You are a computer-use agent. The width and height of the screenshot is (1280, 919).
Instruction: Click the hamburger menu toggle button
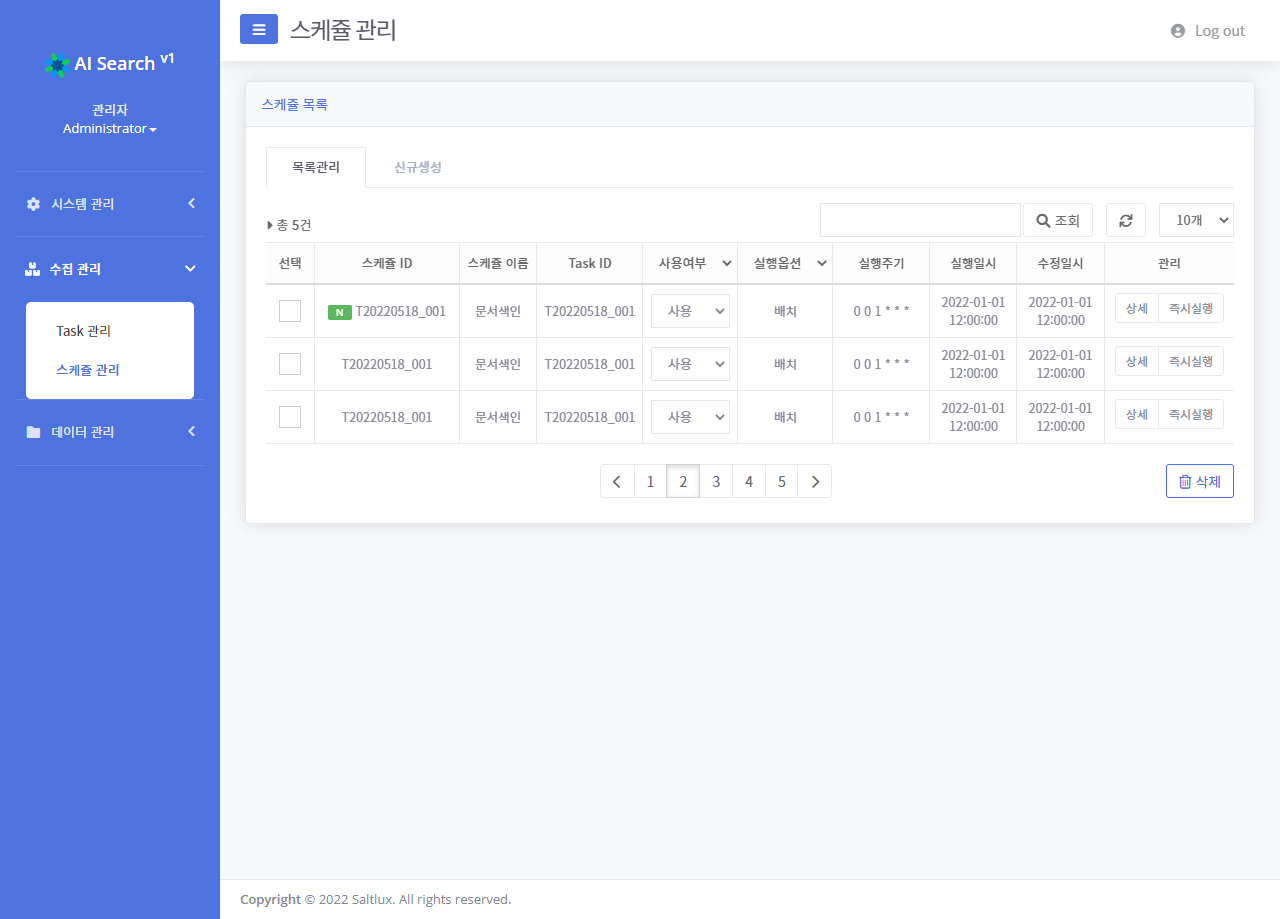pos(258,30)
